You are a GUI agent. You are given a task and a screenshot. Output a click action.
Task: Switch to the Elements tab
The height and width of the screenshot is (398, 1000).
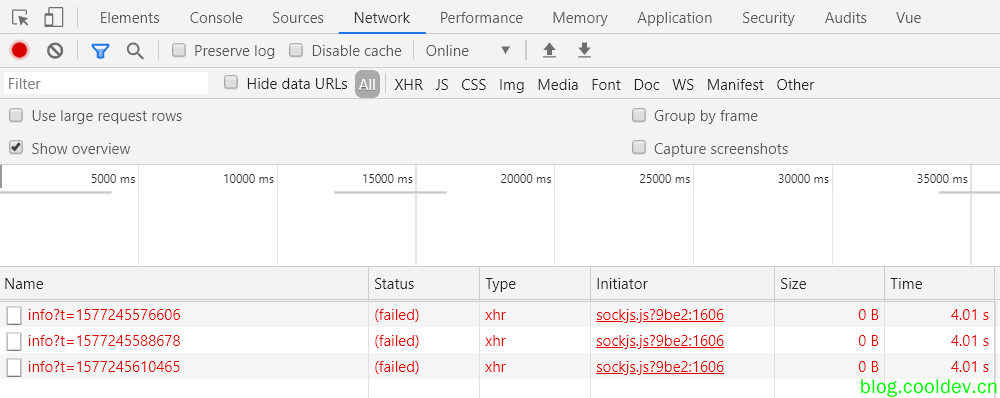pos(129,18)
